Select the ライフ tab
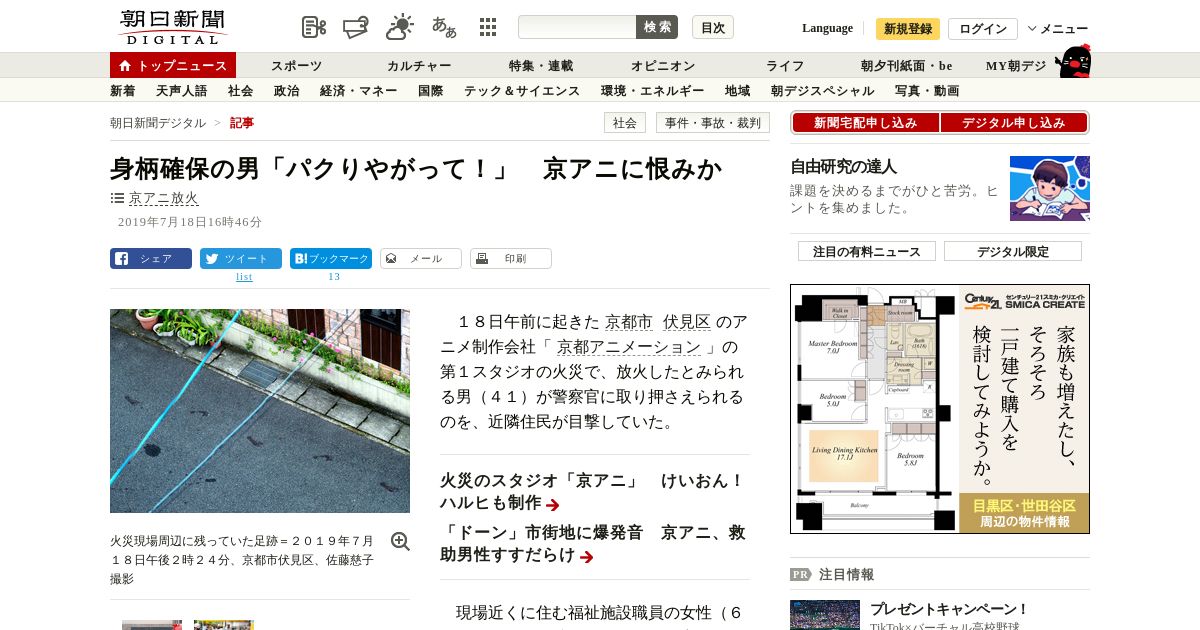The image size is (1200, 630). [785, 65]
